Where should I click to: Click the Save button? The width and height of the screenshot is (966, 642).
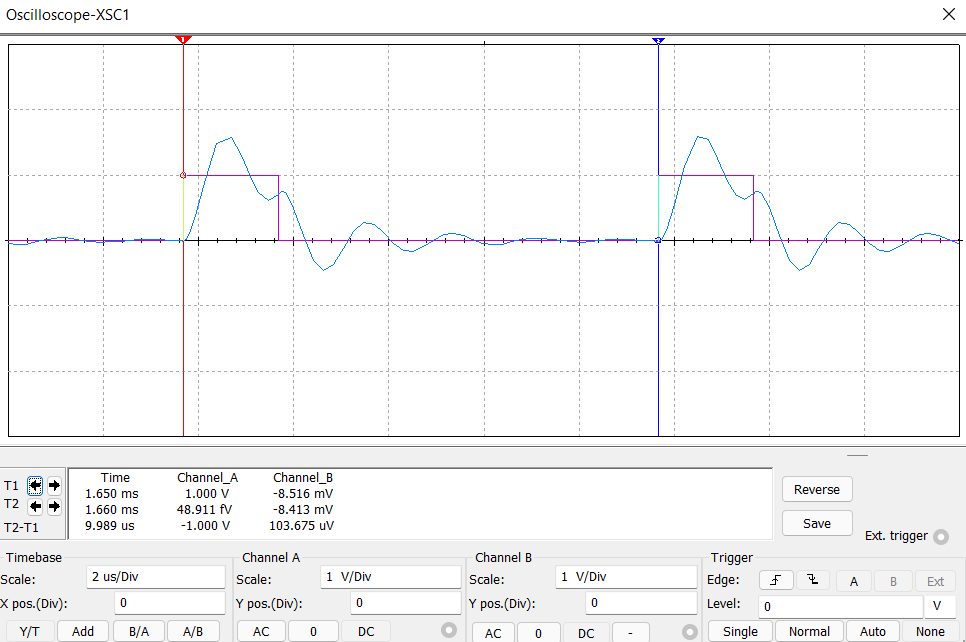pyautogui.click(x=817, y=523)
